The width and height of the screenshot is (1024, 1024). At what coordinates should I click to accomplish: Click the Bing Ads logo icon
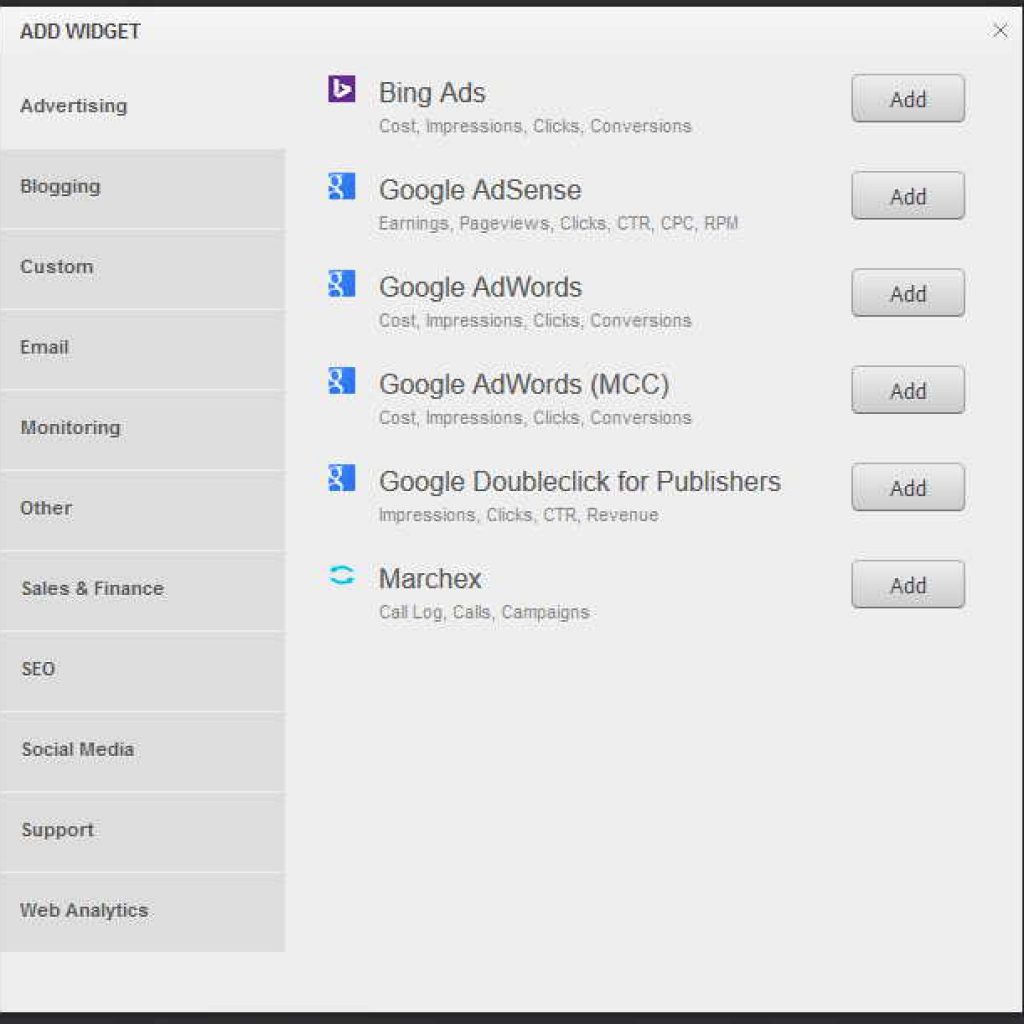click(x=342, y=88)
